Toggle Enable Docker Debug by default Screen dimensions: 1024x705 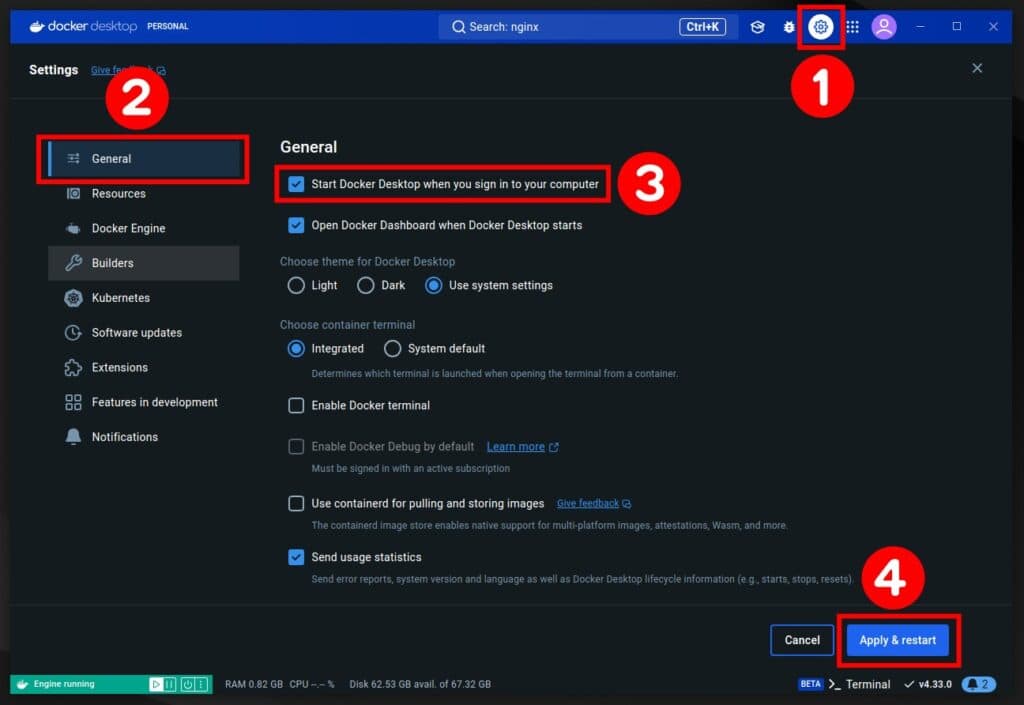click(296, 446)
